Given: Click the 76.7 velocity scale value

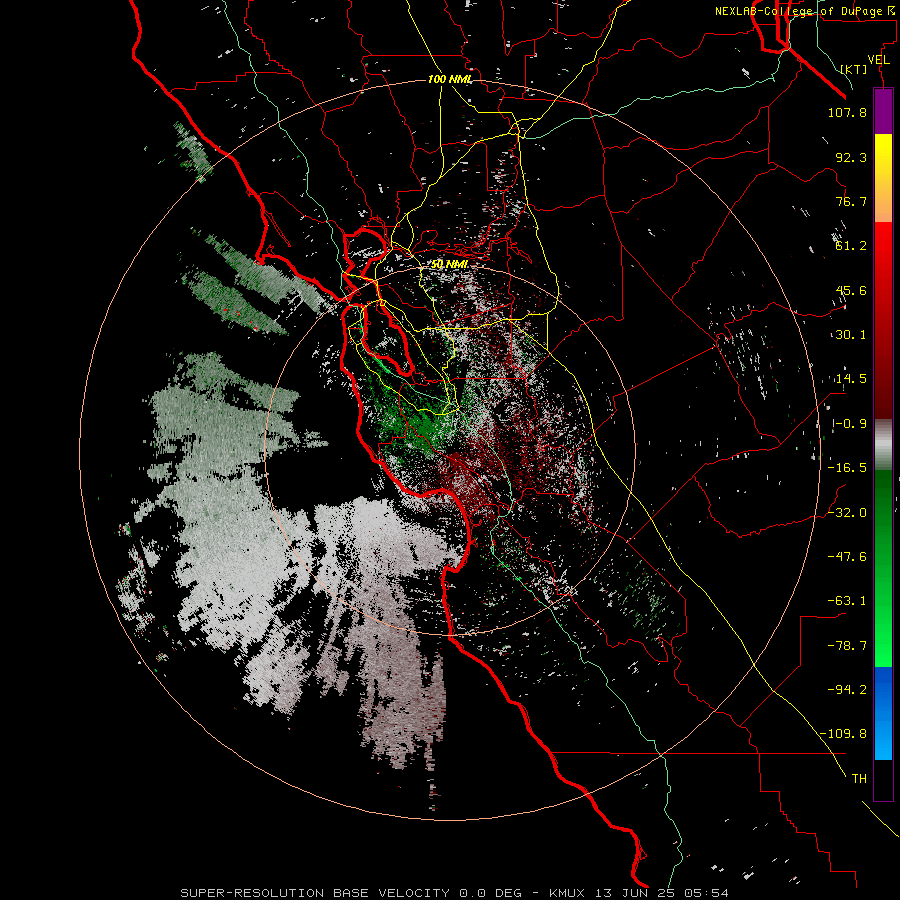Looking at the screenshot, I should [x=851, y=201].
